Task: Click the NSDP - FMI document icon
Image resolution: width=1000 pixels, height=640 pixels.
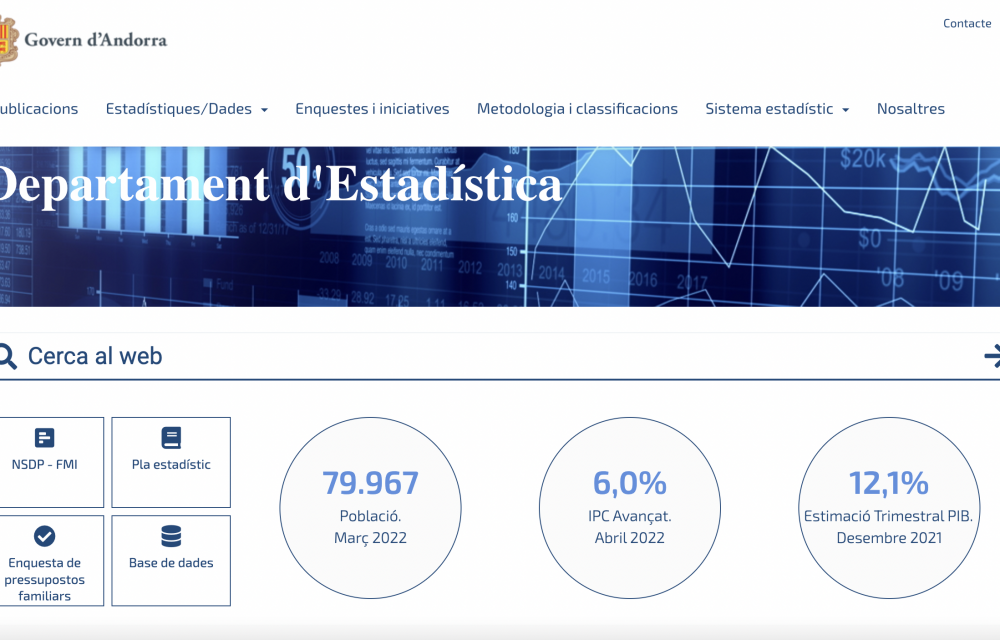Action: (x=44, y=438)
